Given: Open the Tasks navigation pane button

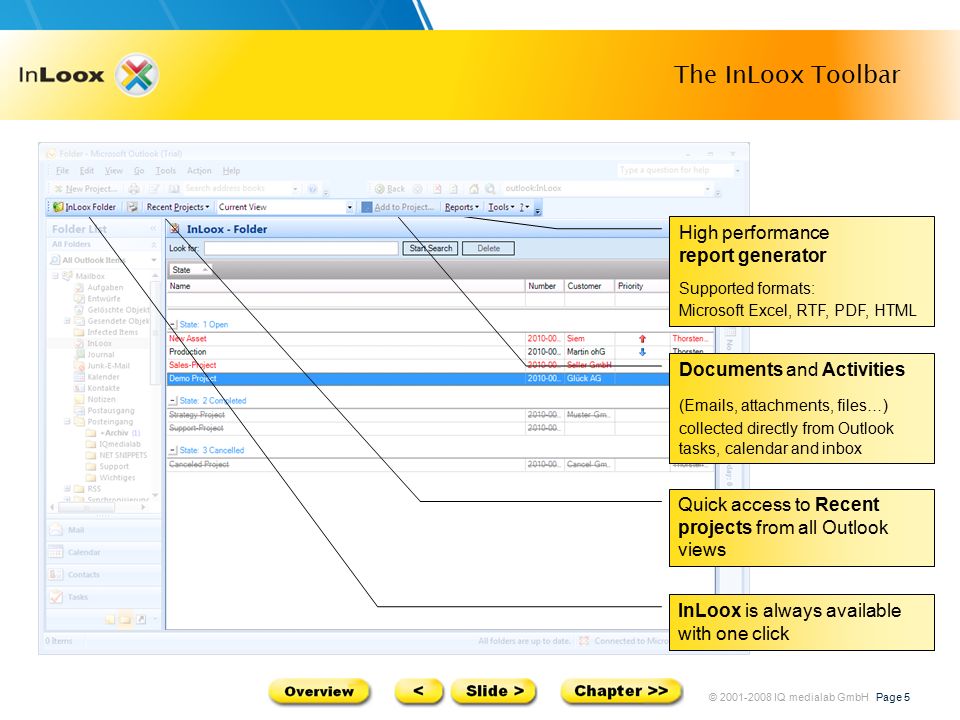Looking at the screenshot, I should [103, 597].
